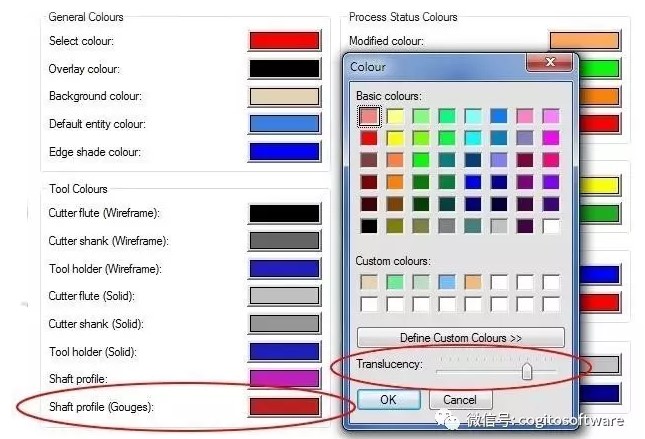Screen dimensions: 645x439
Task: Click OK in the Colour dialog
Action: (x=389, y=400)
